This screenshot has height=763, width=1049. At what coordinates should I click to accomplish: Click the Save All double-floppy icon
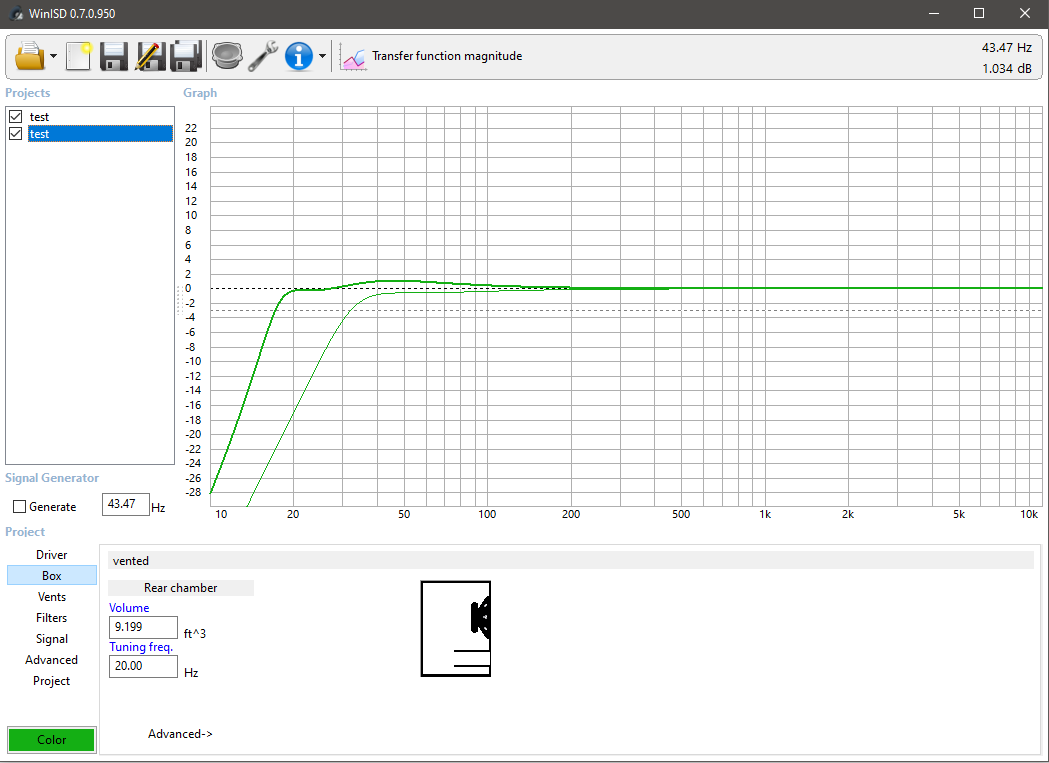pos(186,56)
